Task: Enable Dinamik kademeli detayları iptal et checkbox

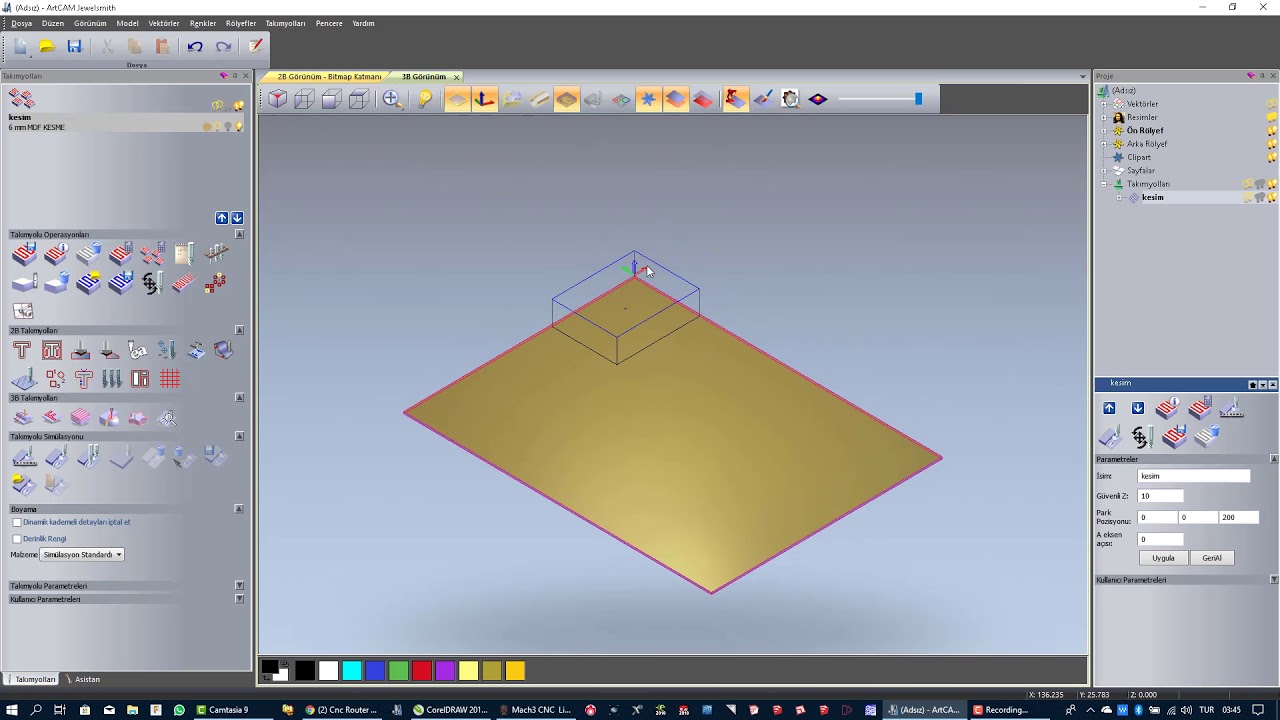Action: tap(17, 522)
